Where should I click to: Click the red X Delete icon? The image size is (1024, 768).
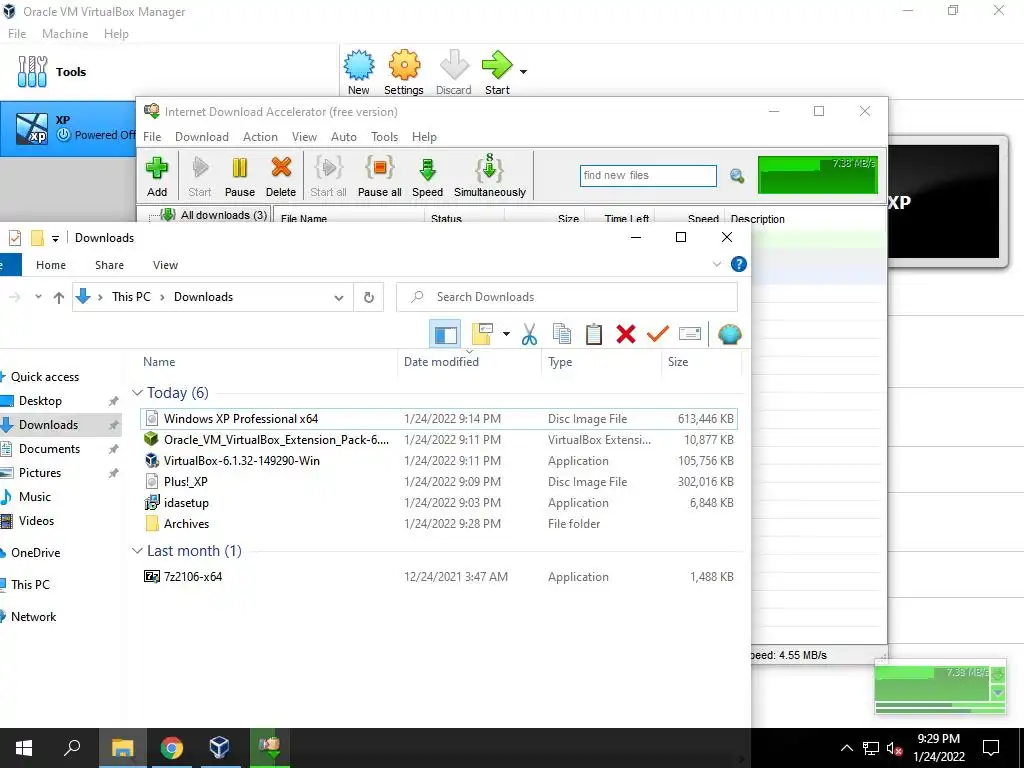point(626,334)
